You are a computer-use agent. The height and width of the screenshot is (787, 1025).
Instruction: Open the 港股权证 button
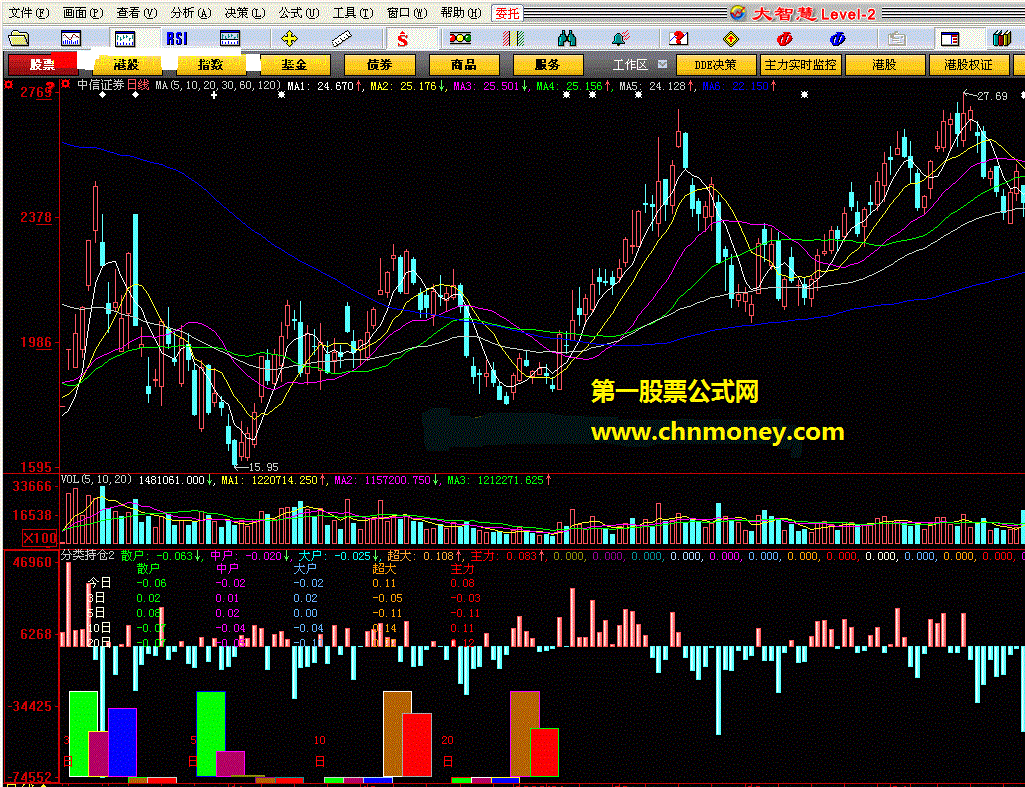(x=969, y=65)
